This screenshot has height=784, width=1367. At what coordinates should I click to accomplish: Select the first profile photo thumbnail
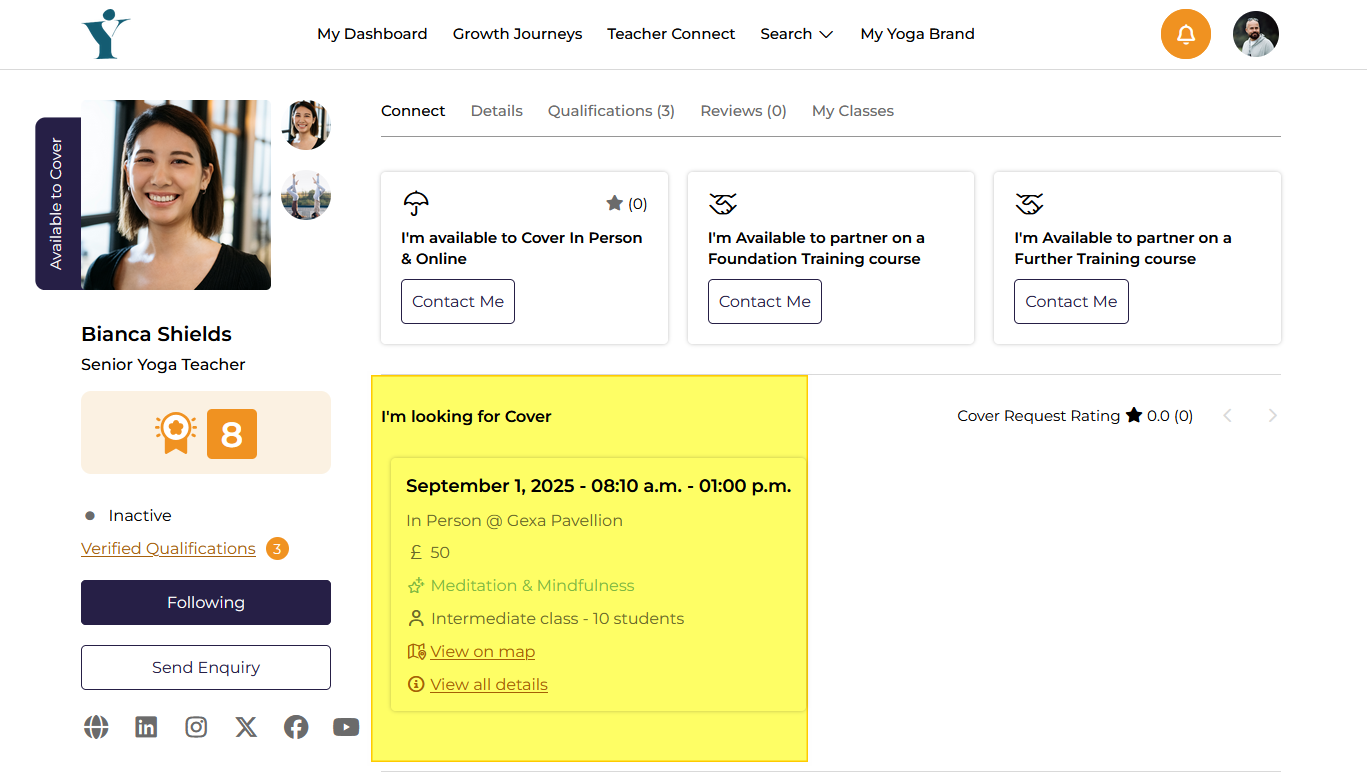pos(306,125)
